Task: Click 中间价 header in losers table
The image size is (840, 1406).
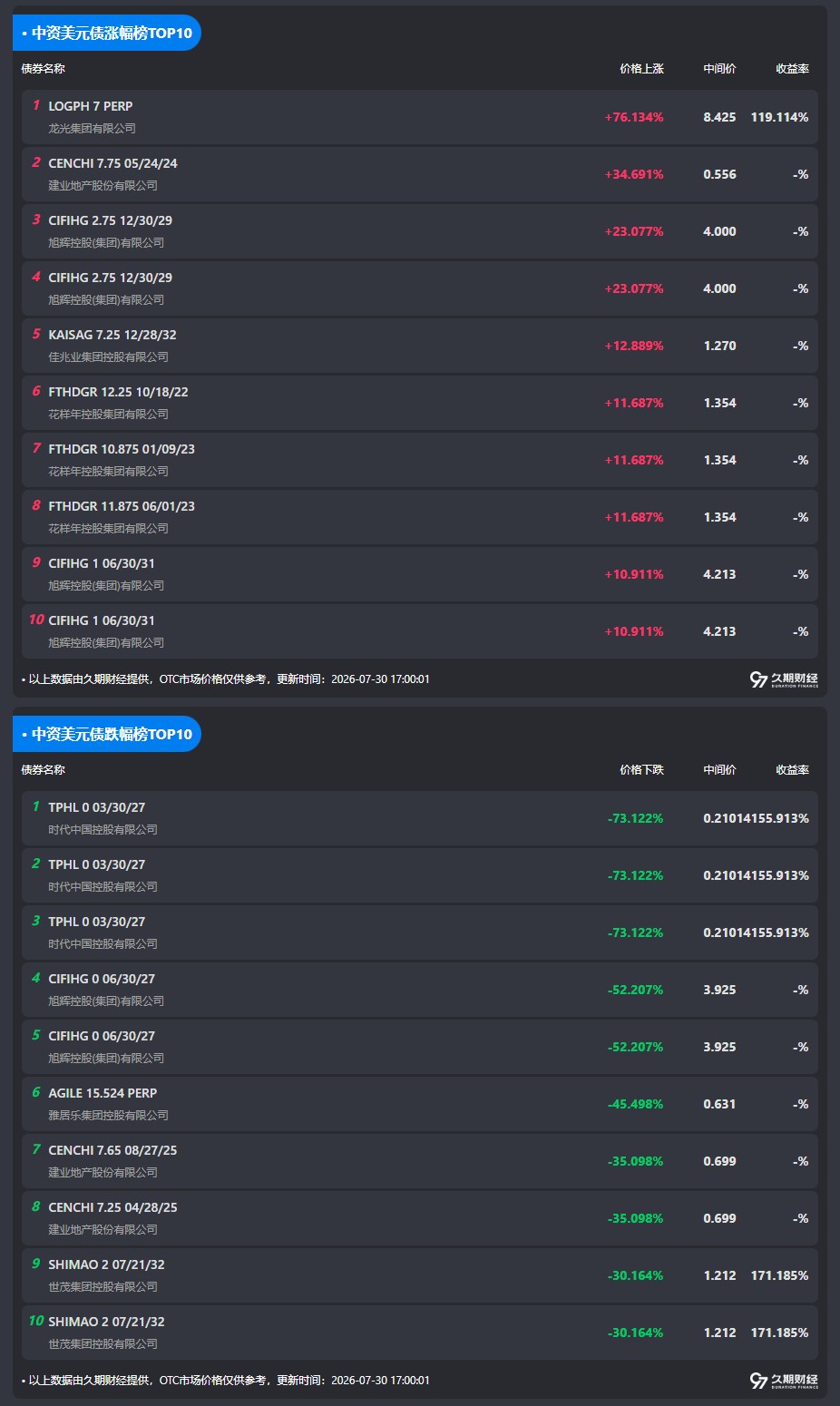Action: 719,770
